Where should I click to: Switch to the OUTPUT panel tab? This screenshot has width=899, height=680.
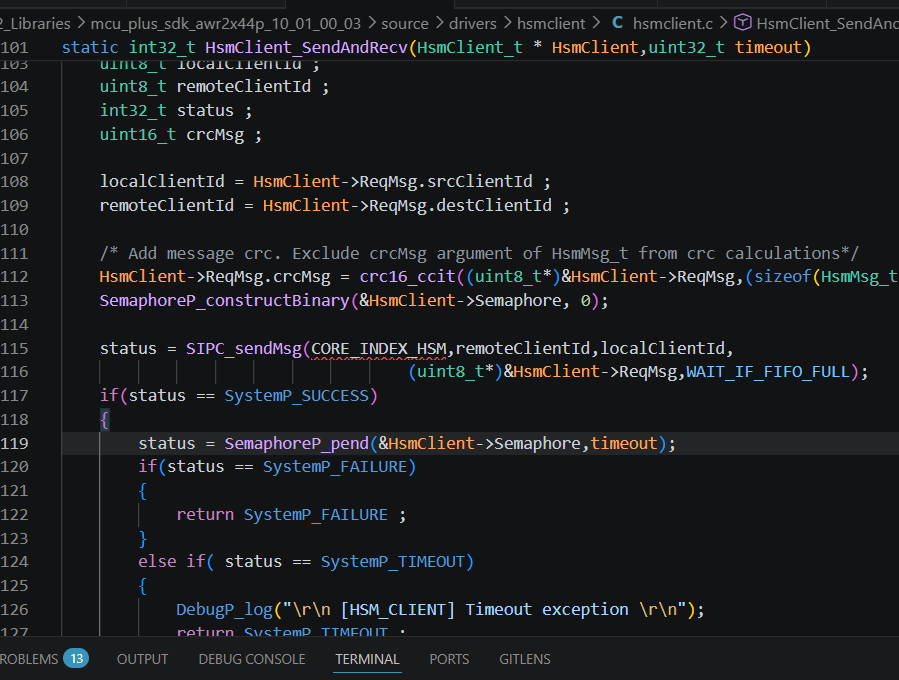point(142,659)
